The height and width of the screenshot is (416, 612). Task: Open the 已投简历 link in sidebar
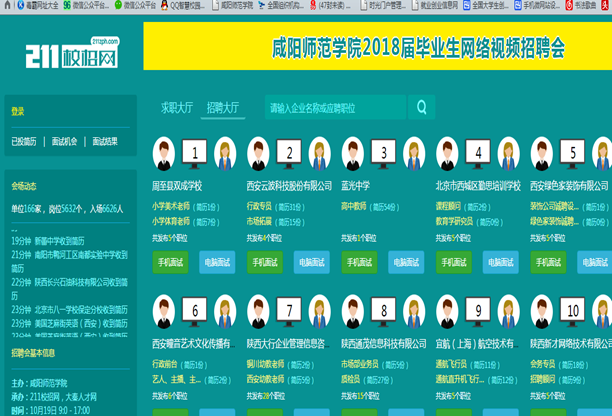coord(24,142)
